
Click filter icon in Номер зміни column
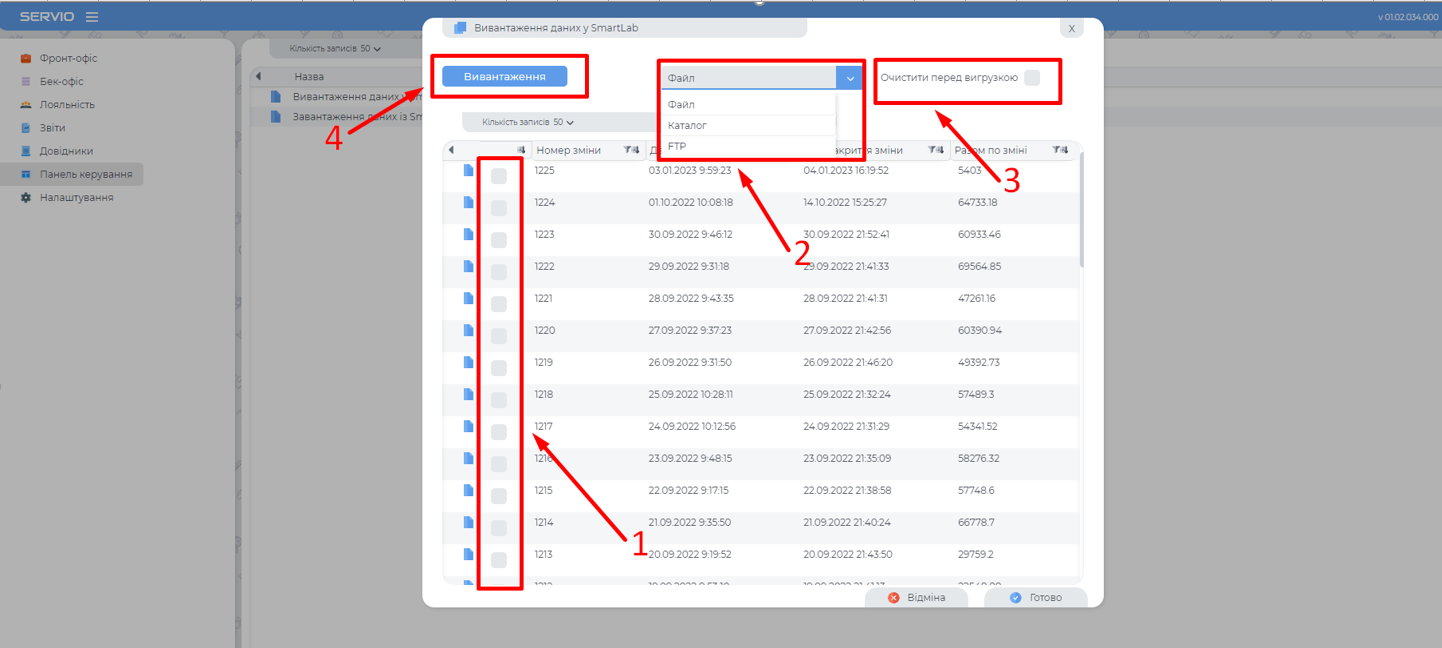[x=630, y=150]
